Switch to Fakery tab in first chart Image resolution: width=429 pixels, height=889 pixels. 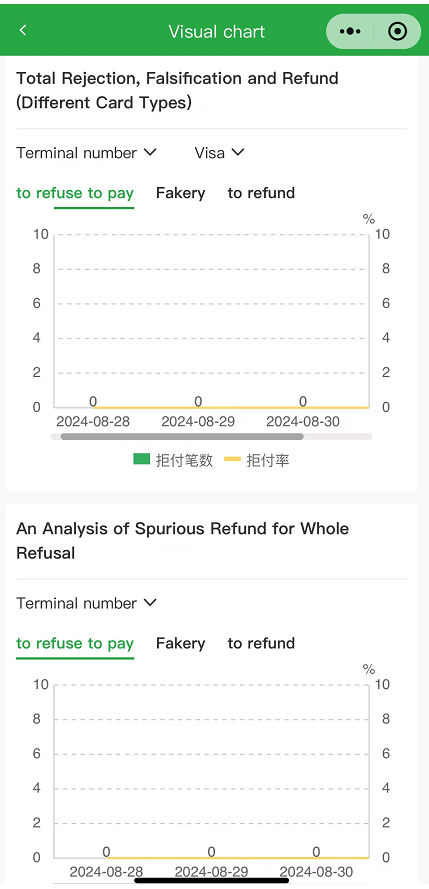180,193
